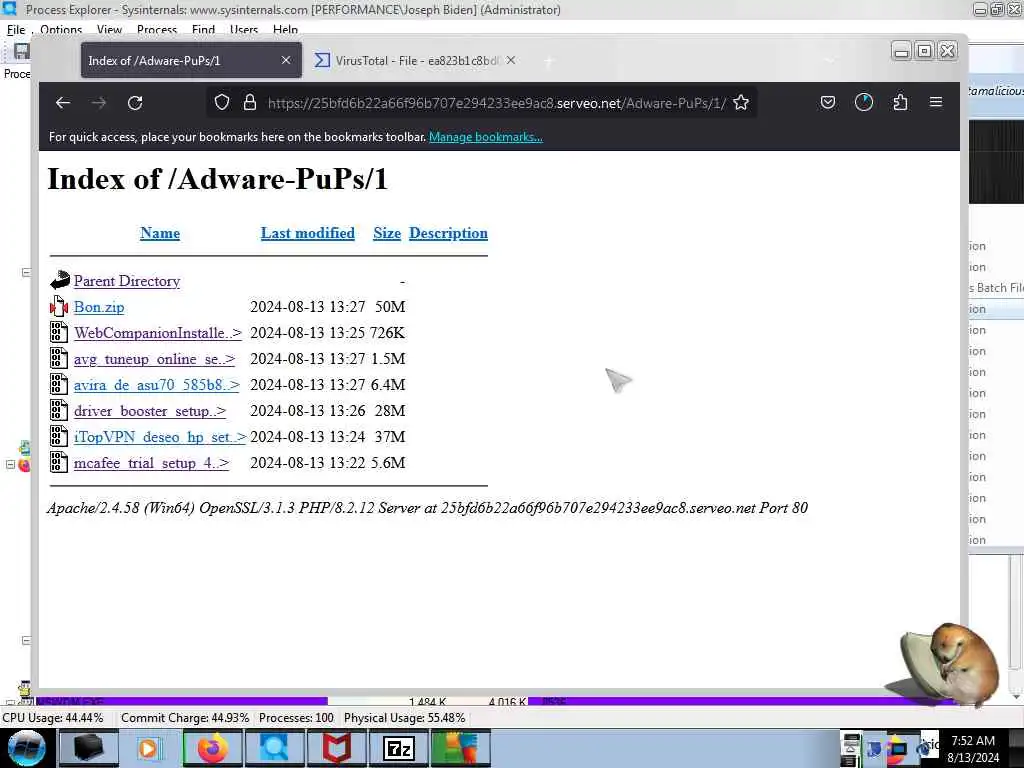This screenshot has height=768, width=1024.
Task: Click the Parent Directory back-arrow icon
Action: [59, 280]
